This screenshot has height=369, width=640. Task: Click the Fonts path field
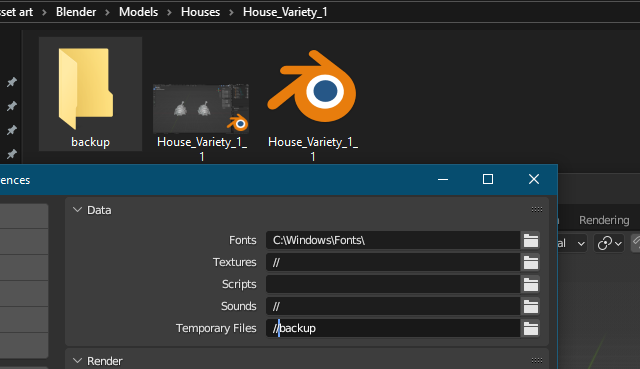[x=393, y=240]
